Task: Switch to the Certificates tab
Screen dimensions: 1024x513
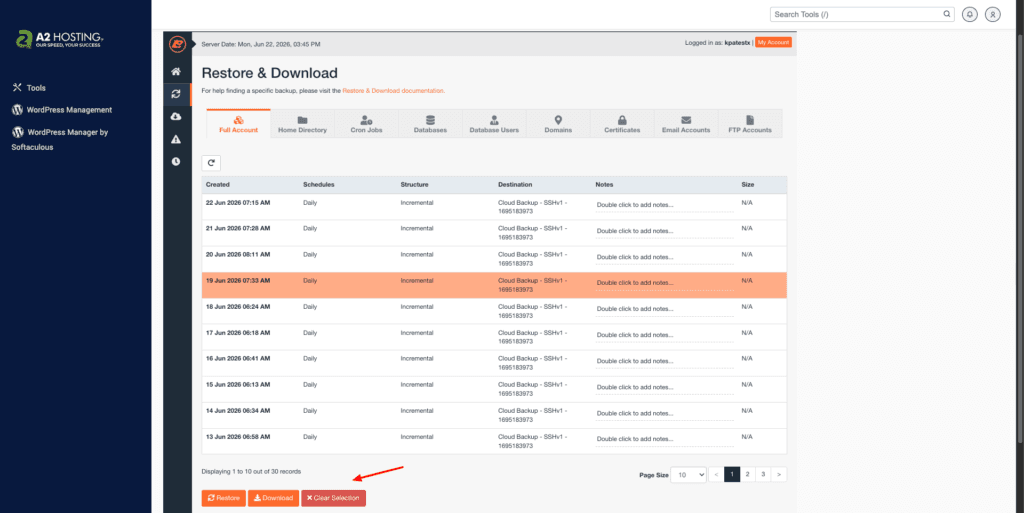Action: click(x=622, y=123)
